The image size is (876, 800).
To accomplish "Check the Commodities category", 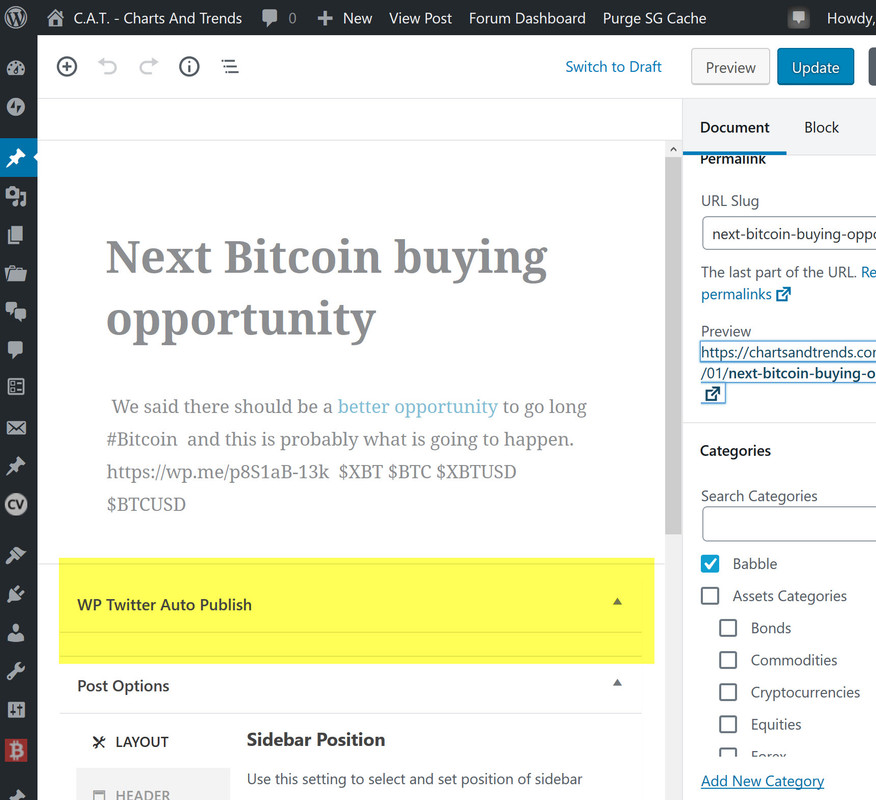I will [x=728, y=660].
